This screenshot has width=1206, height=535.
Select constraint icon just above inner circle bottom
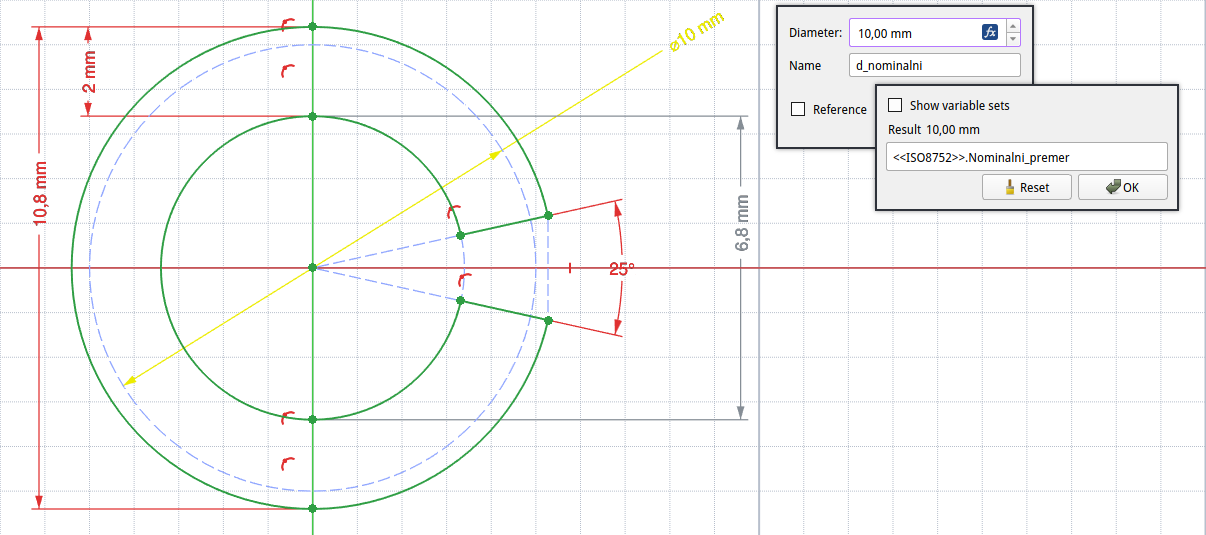(289, 415)
